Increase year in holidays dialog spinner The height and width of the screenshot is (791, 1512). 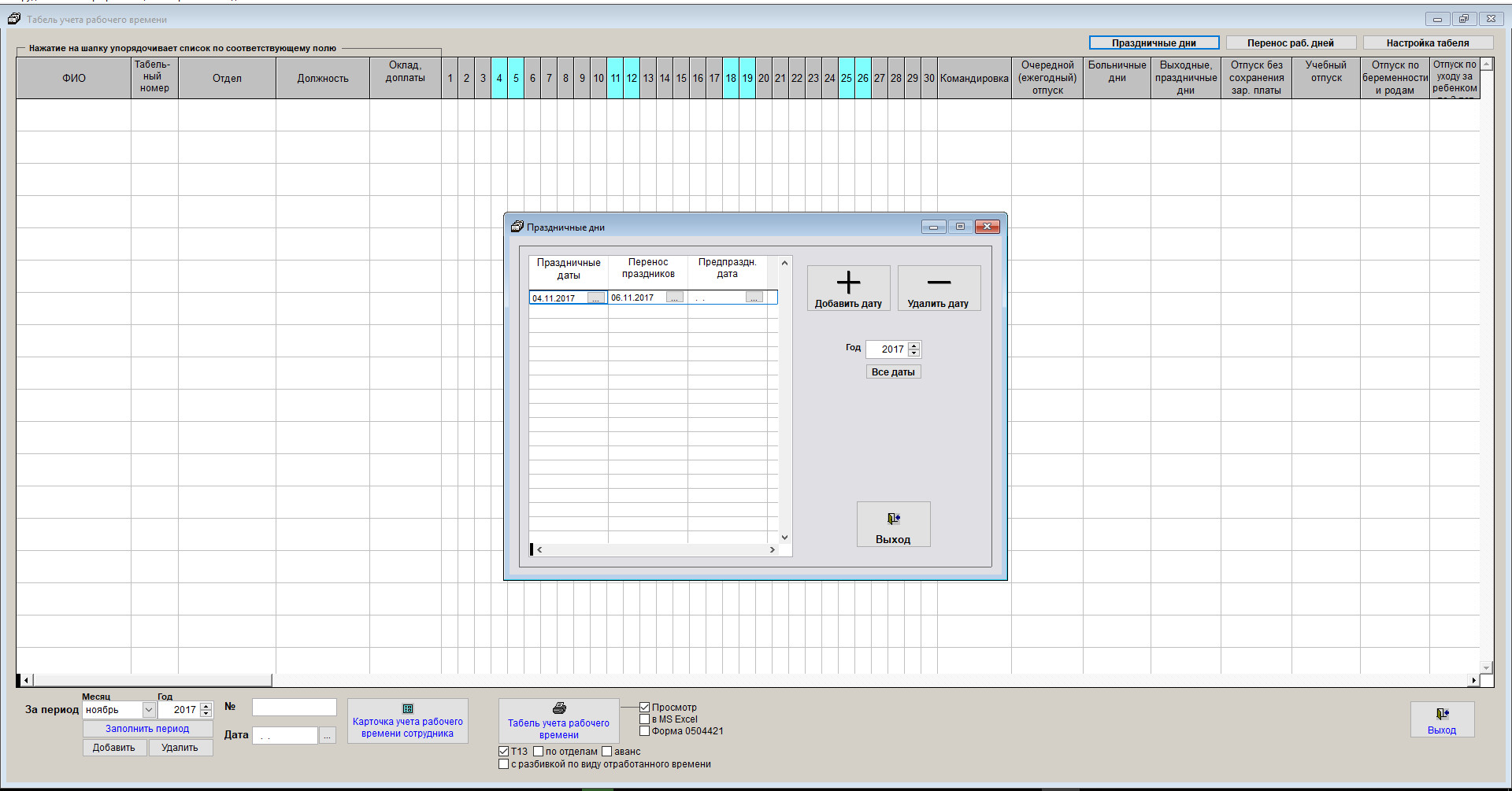(x=913, y=346)
